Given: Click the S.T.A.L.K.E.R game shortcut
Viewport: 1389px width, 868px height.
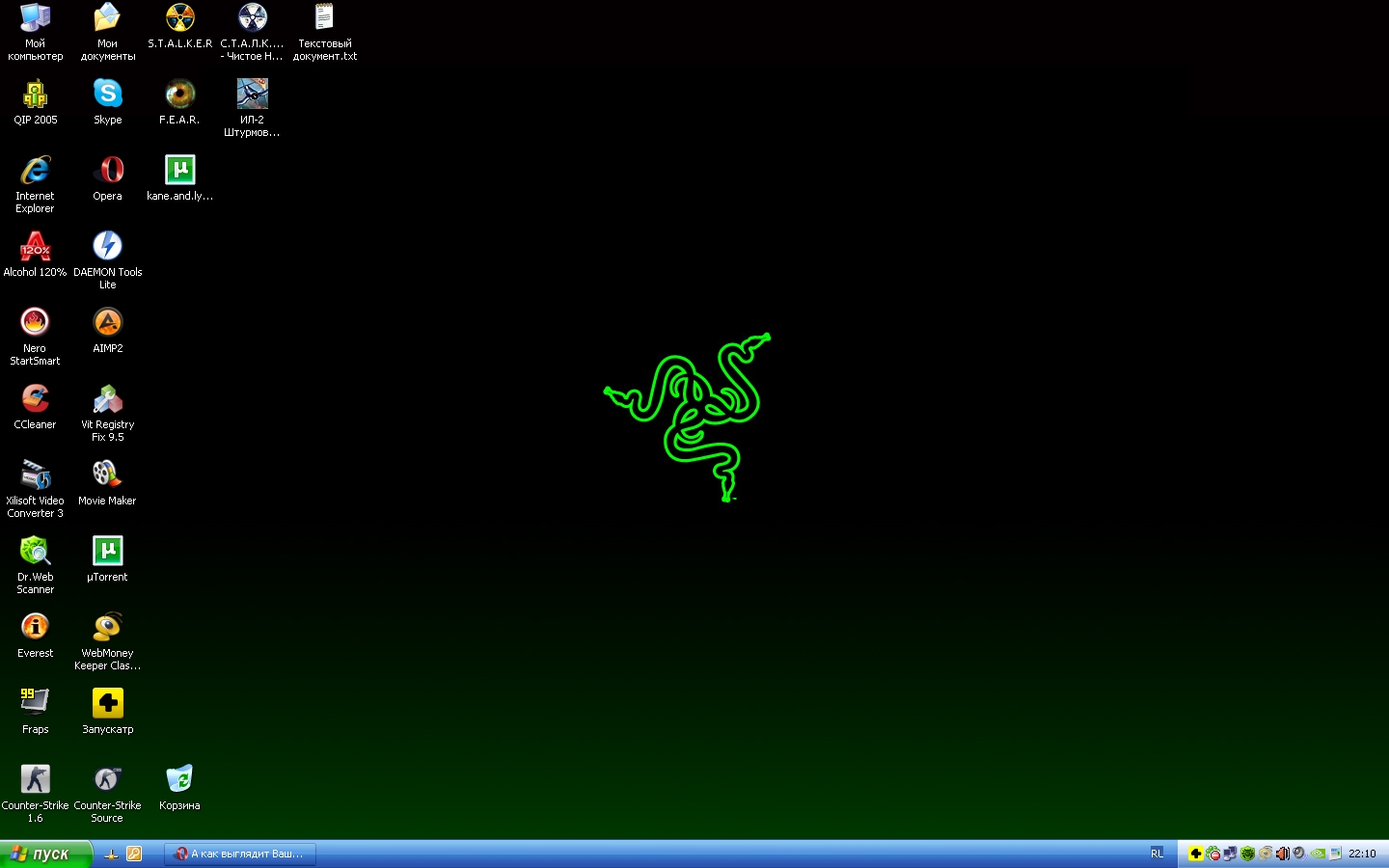Looking at the screenshot, I should 179,18.
